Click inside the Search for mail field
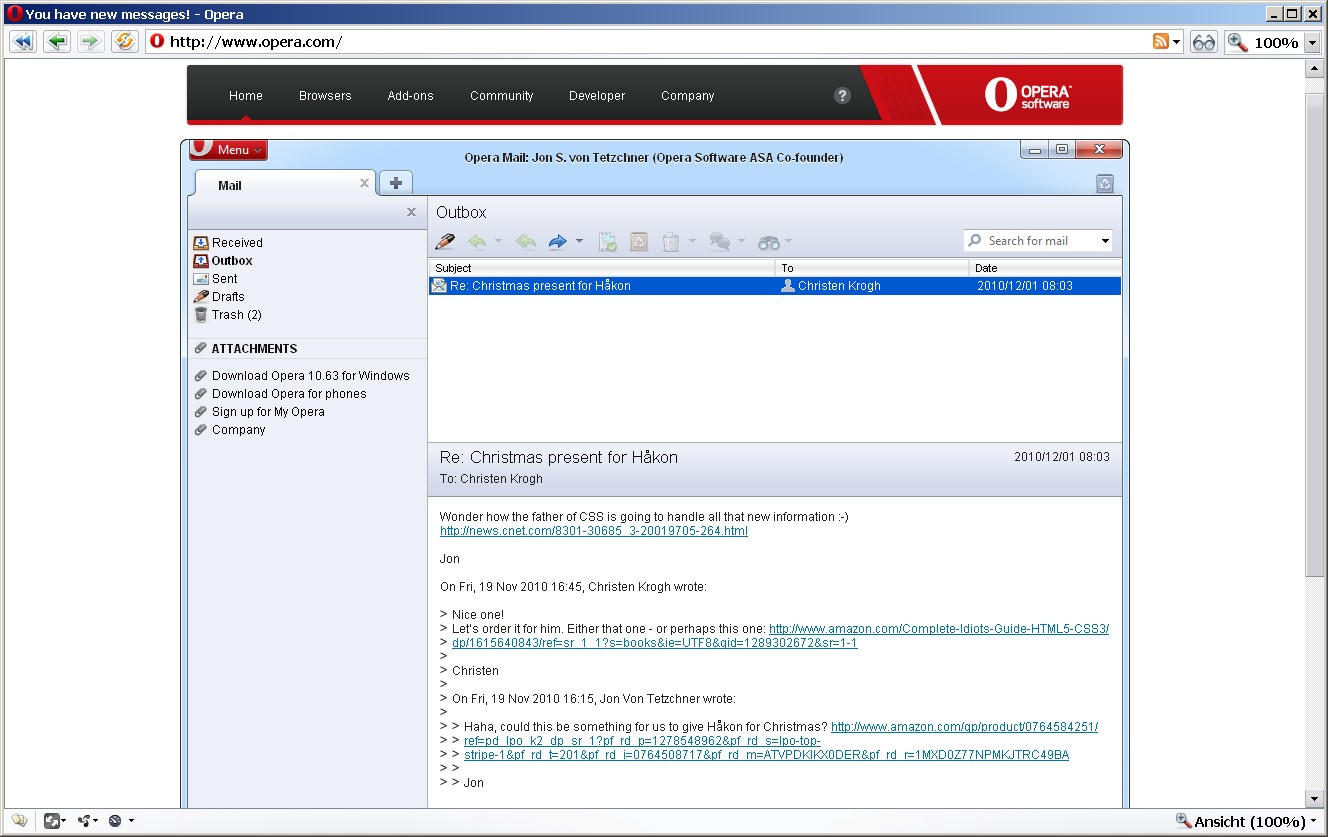The height and width of the screenshot is (837, 1328). point(1035,240)
